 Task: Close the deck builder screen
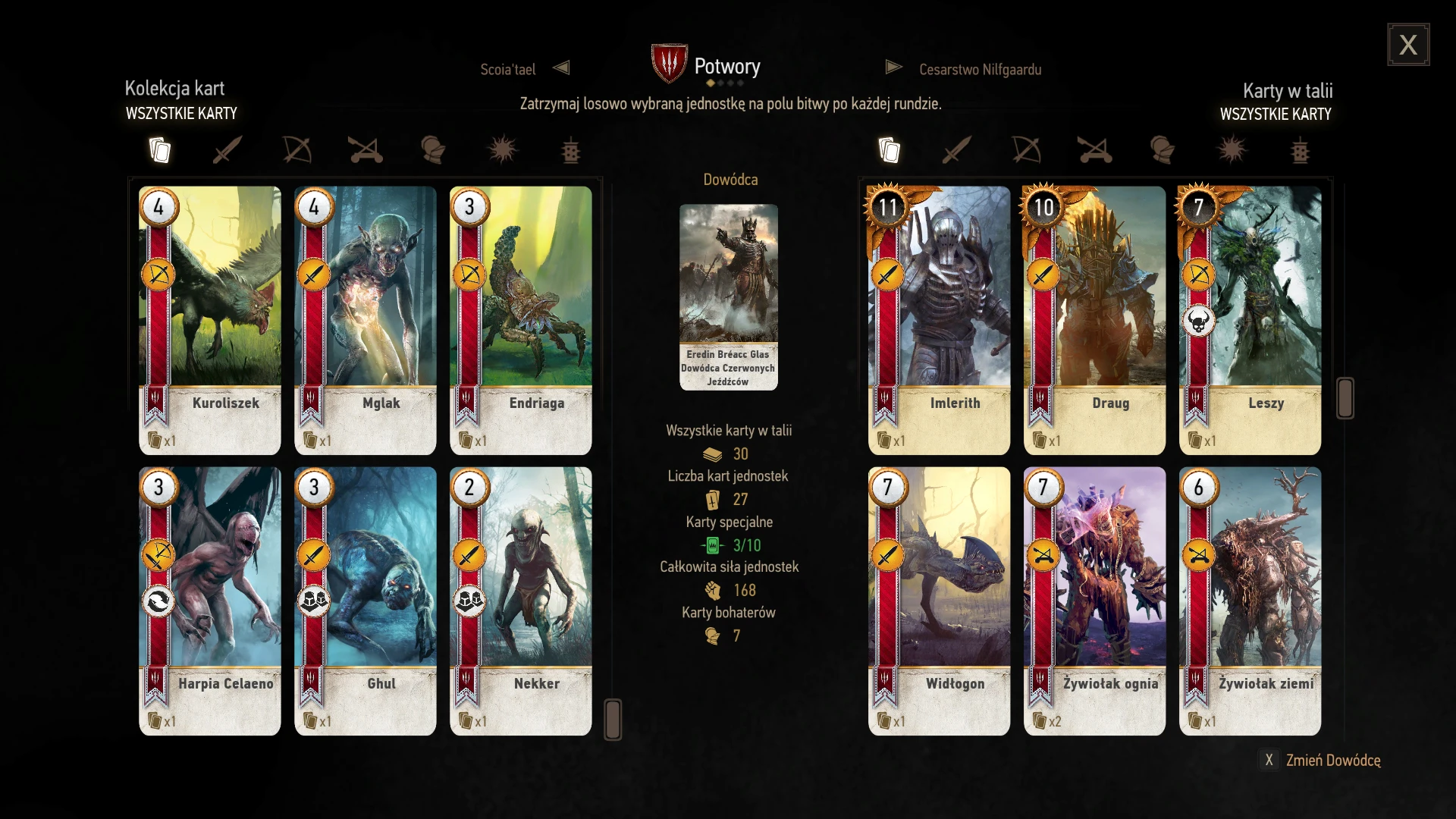[1408, 45]
